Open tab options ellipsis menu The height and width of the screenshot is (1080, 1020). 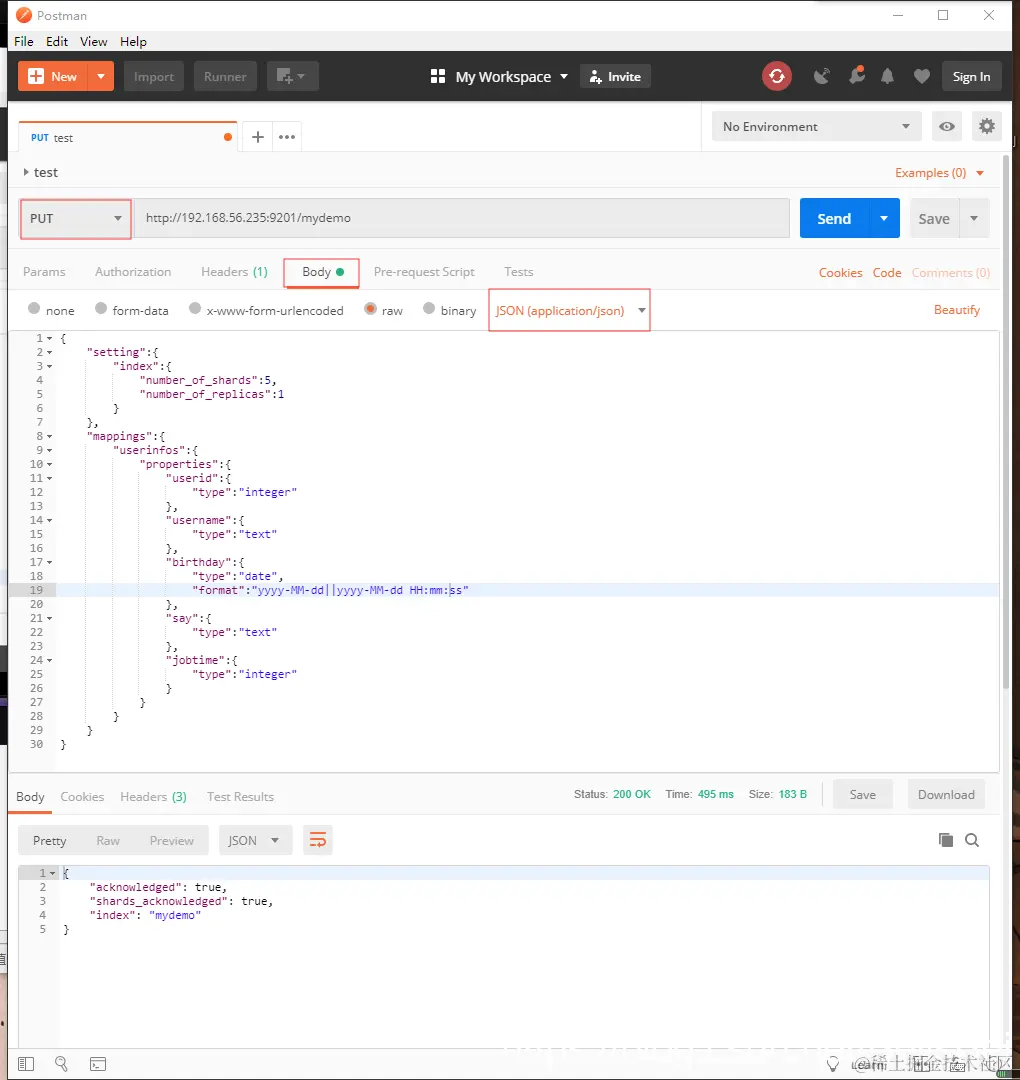tap(287, 137)
